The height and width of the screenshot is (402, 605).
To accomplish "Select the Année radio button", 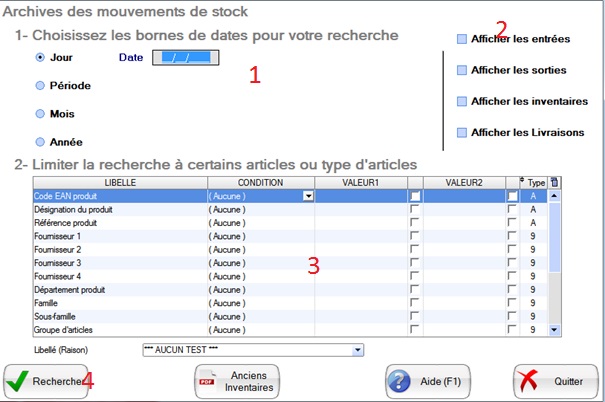I will click(41, 142).
